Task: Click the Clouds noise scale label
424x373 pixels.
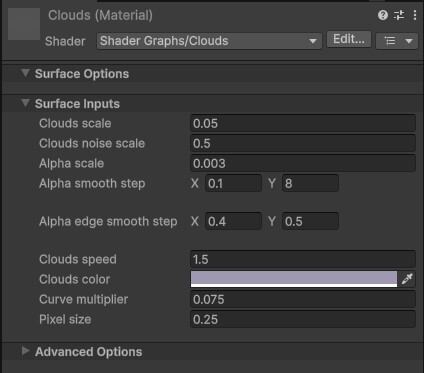Action: coord(92,143)
